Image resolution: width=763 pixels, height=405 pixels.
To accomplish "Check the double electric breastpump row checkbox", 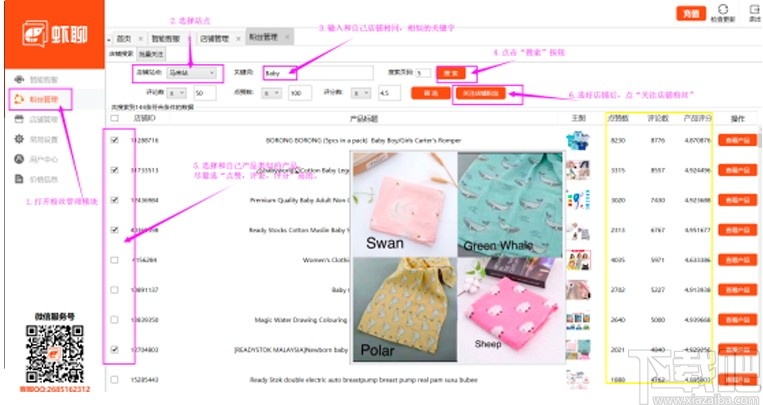I will point(114,380).
